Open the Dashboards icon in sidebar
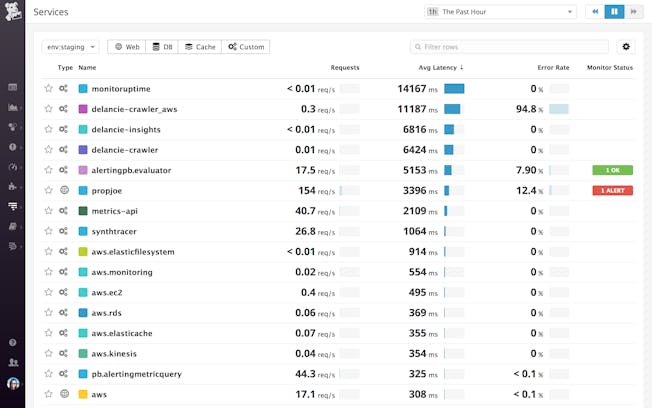Screen dimensions: 652x408 [x=12, y=107]
